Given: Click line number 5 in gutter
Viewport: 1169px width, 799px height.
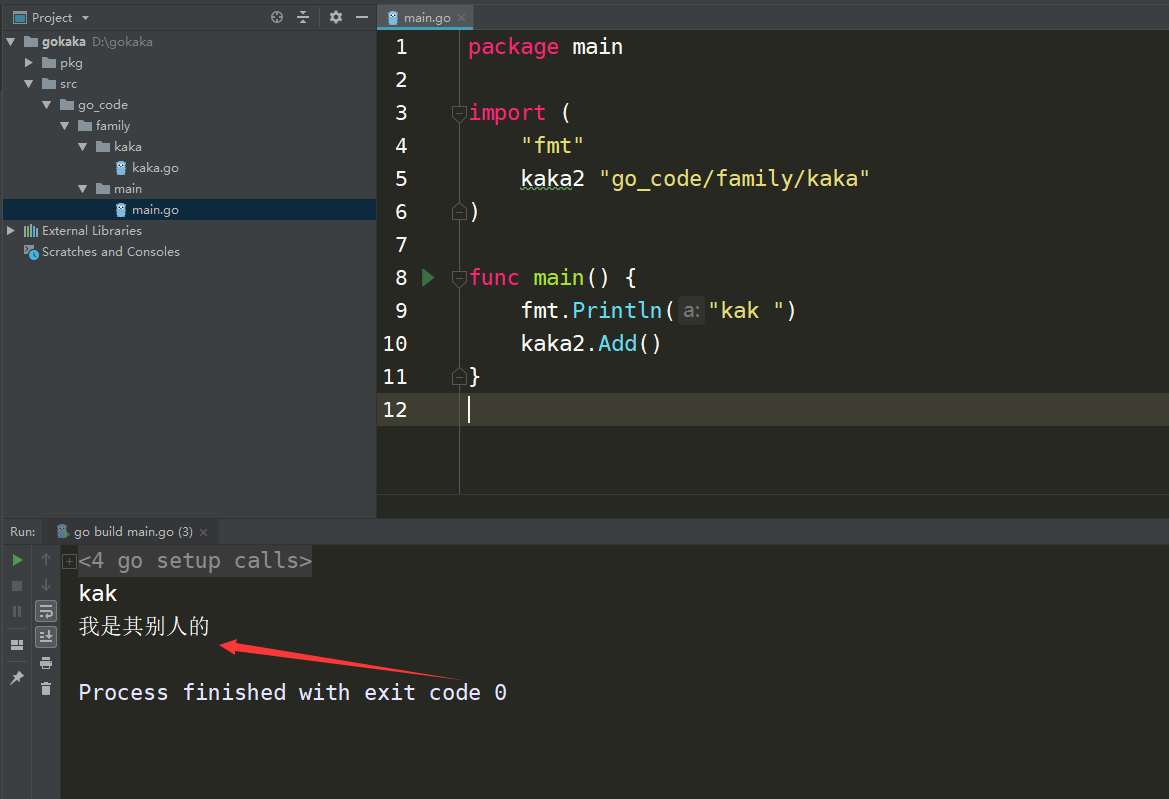Looking at the screenshot, I should pyautogui.click(x=401, y=179).
